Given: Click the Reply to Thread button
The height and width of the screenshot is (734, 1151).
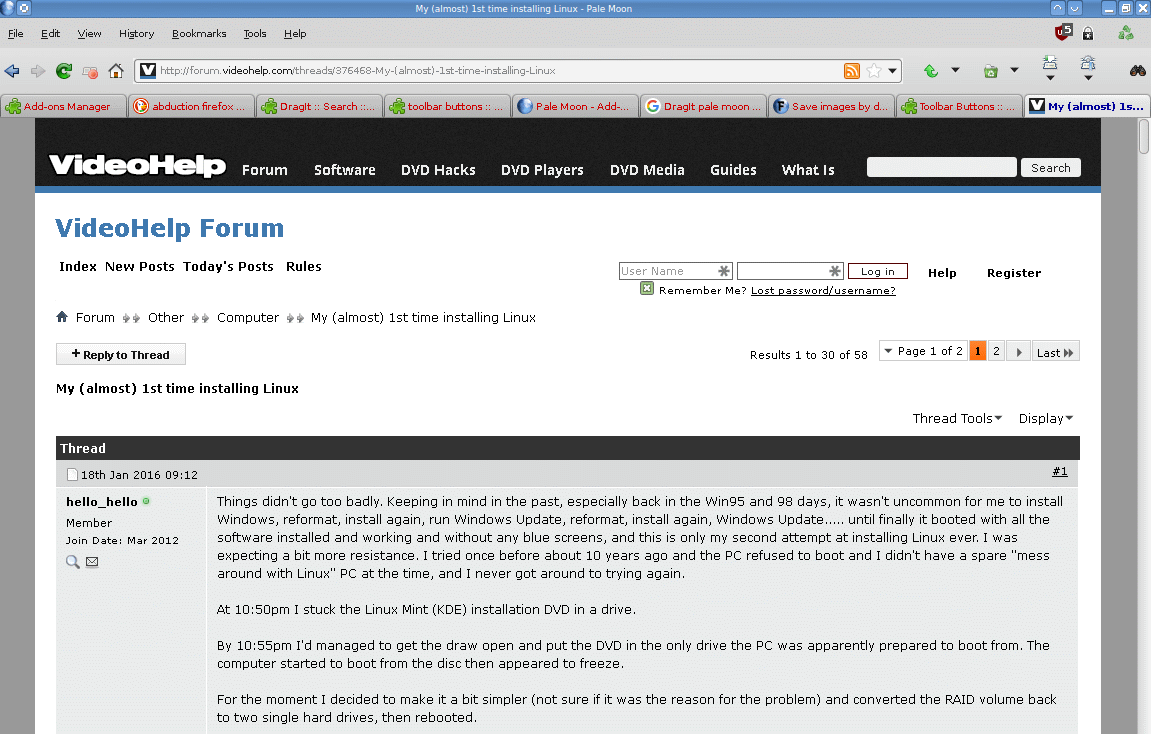Looking at the screenshot, I should (120, 355).
